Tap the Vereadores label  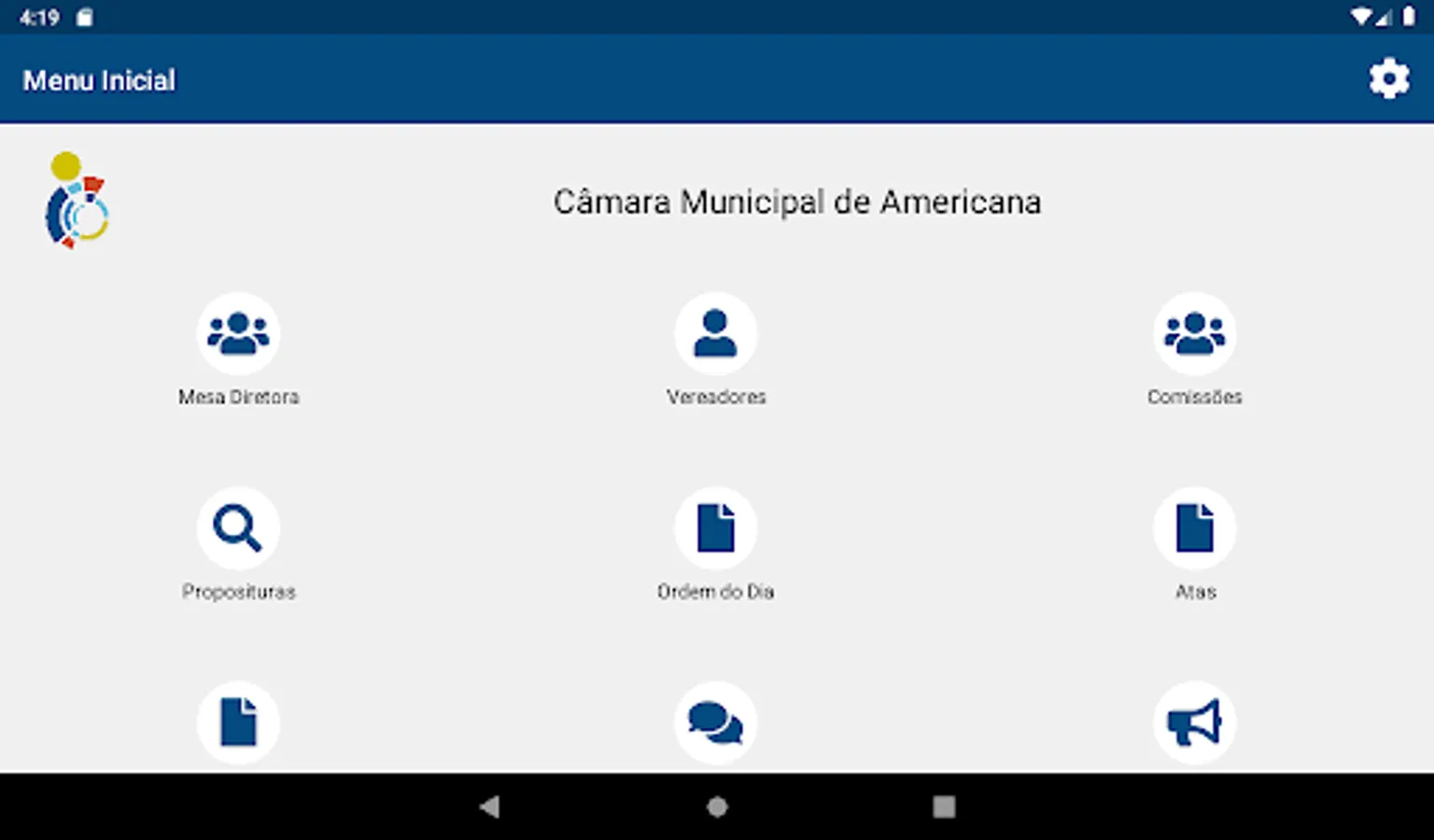pos(716,397)
